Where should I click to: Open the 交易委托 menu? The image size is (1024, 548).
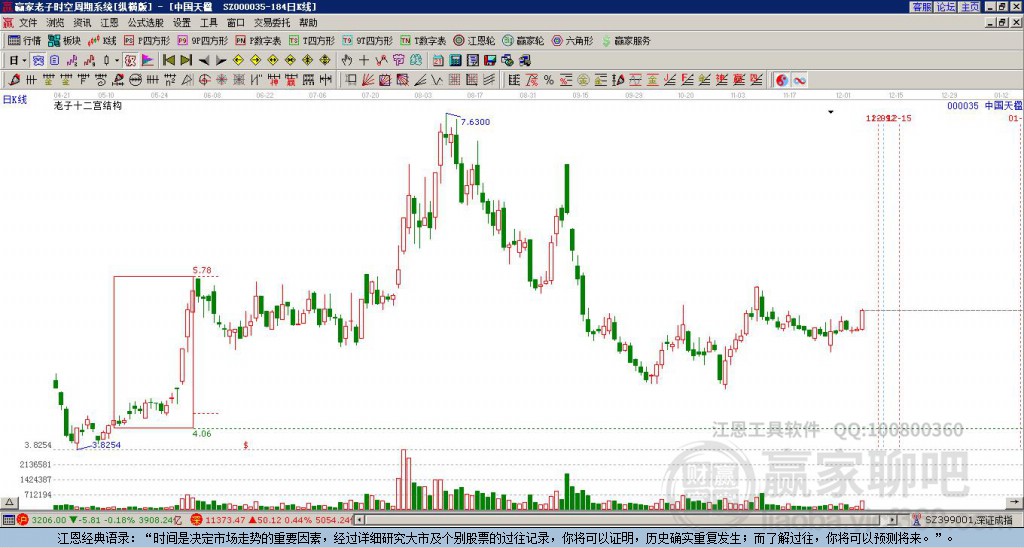(x=272, y=23)
